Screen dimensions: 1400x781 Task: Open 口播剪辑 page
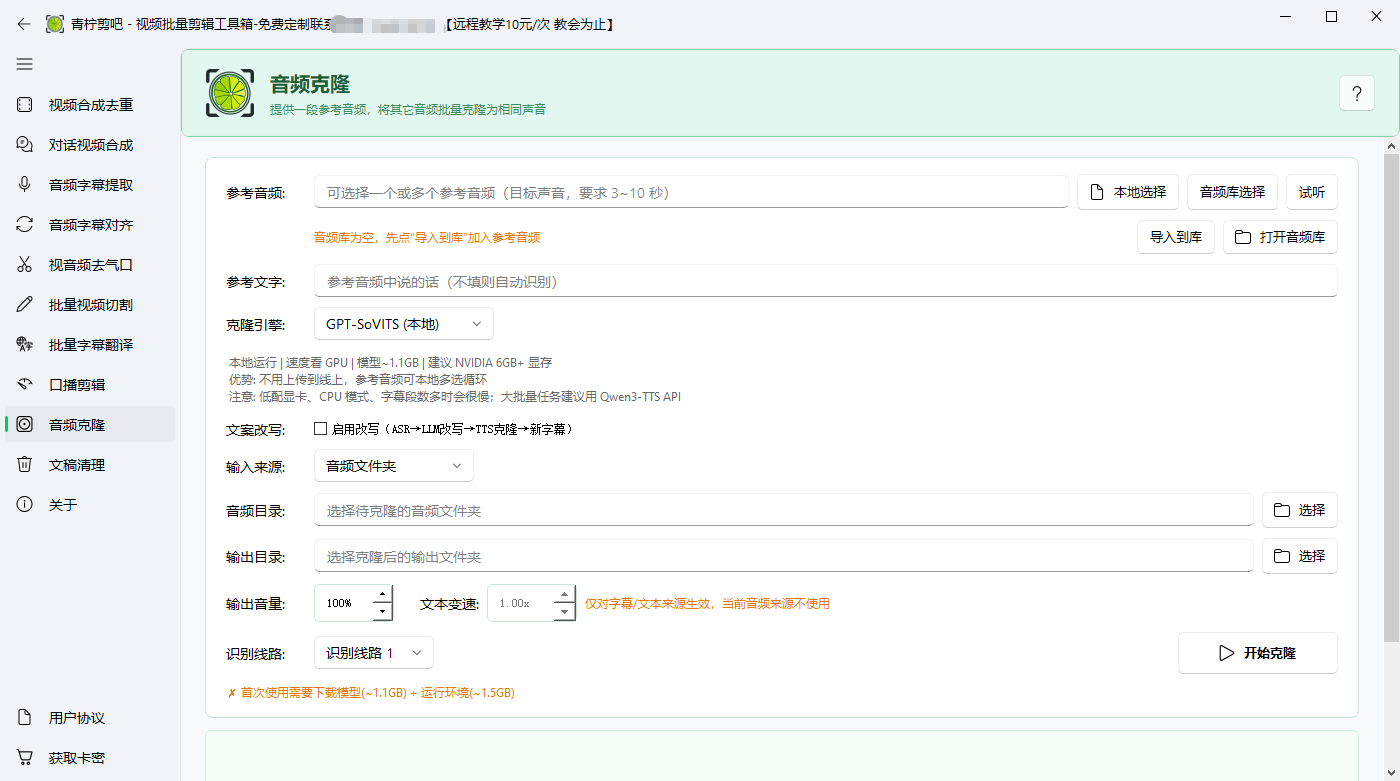point(90,385)
